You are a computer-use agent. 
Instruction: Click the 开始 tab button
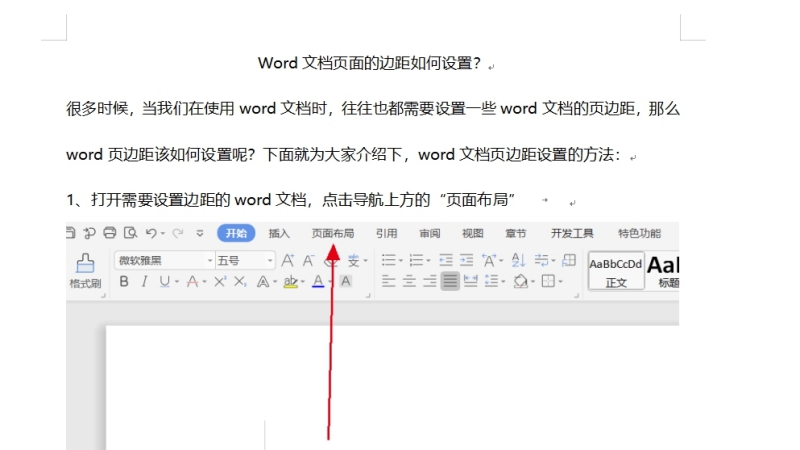tap(236, 234)
